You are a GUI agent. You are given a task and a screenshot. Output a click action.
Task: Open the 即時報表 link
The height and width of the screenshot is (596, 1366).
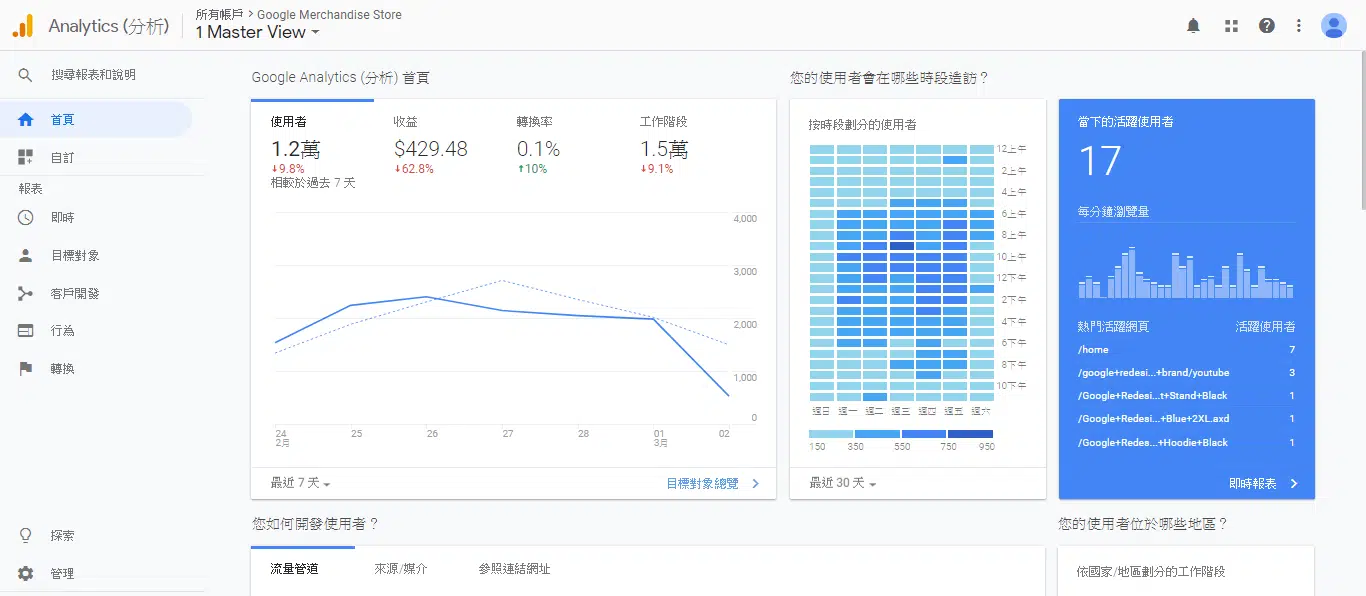(1262, 483)
